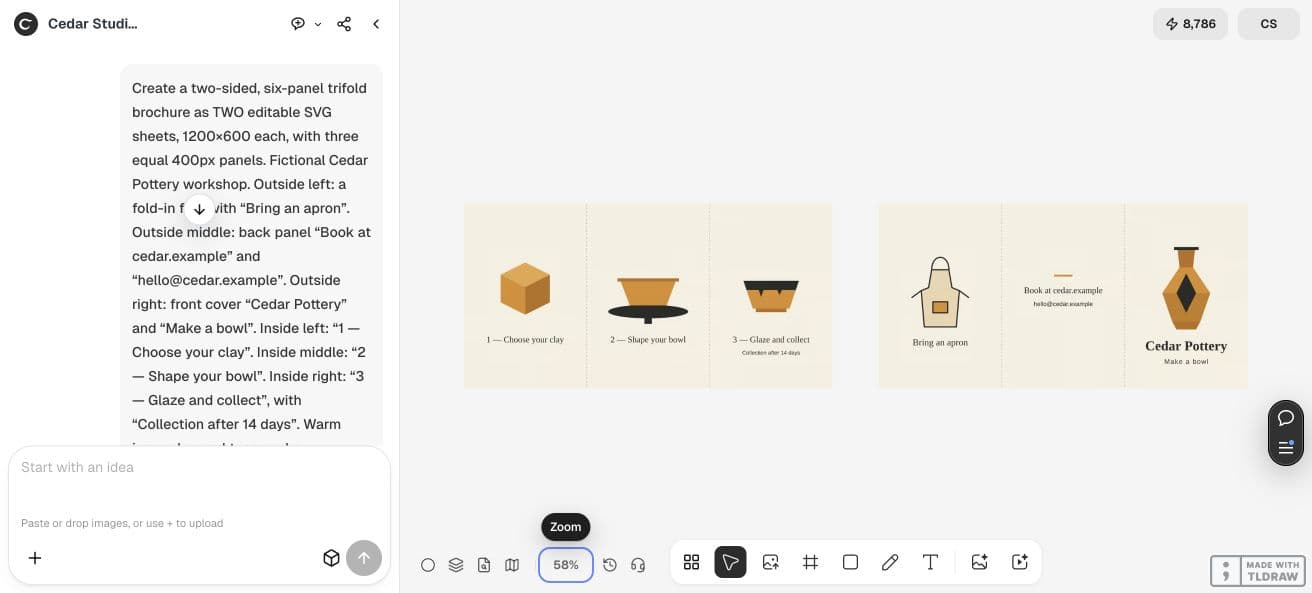
Task: Click the new chat bubble icon
Action: point(298,24)
